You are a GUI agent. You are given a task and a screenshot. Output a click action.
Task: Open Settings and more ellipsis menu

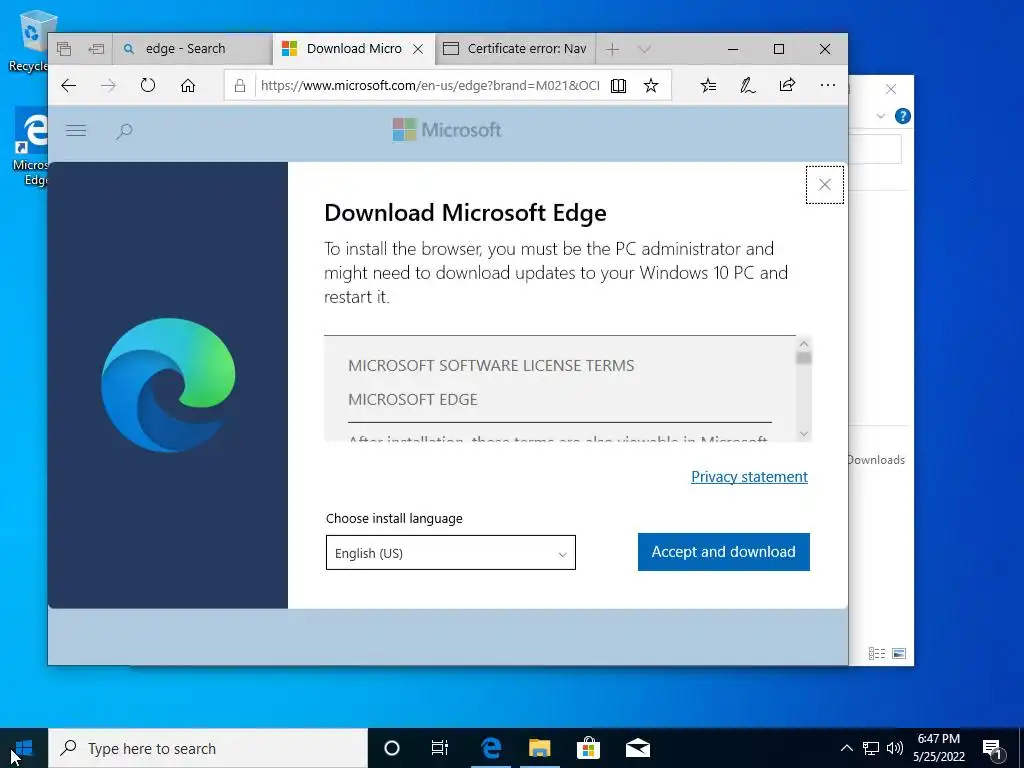tap(827, 86)
